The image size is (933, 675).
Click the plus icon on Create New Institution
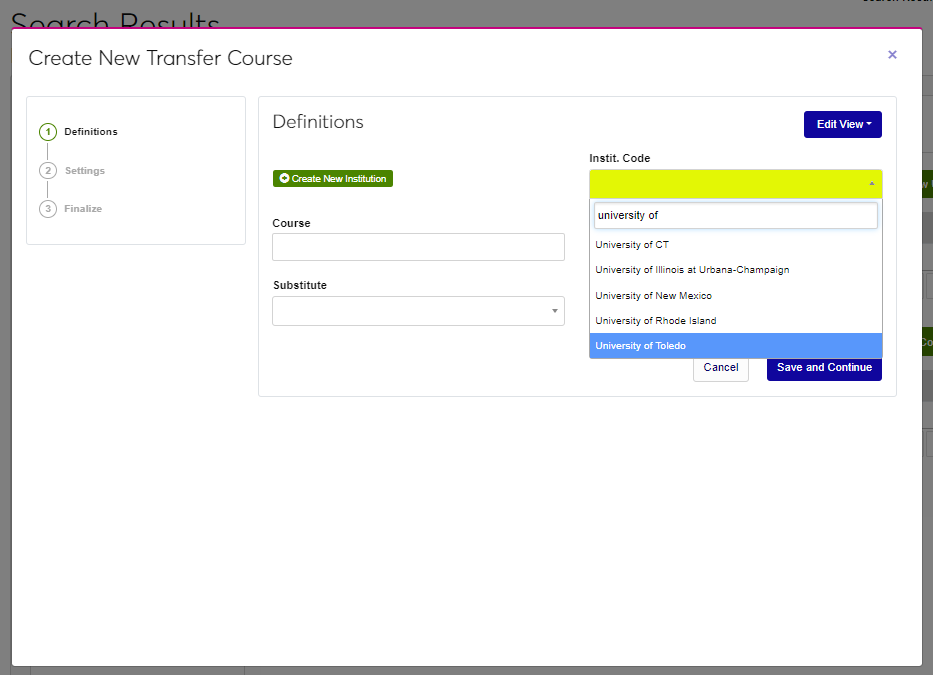pyautogui.click(x=284, y=179)
